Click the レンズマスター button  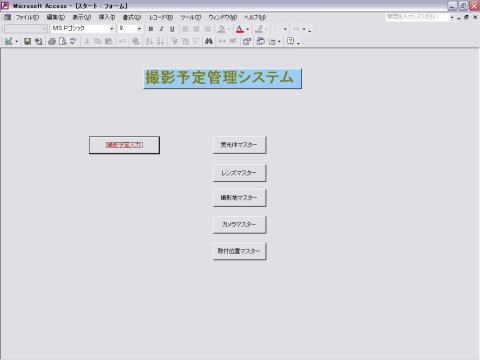239,173
